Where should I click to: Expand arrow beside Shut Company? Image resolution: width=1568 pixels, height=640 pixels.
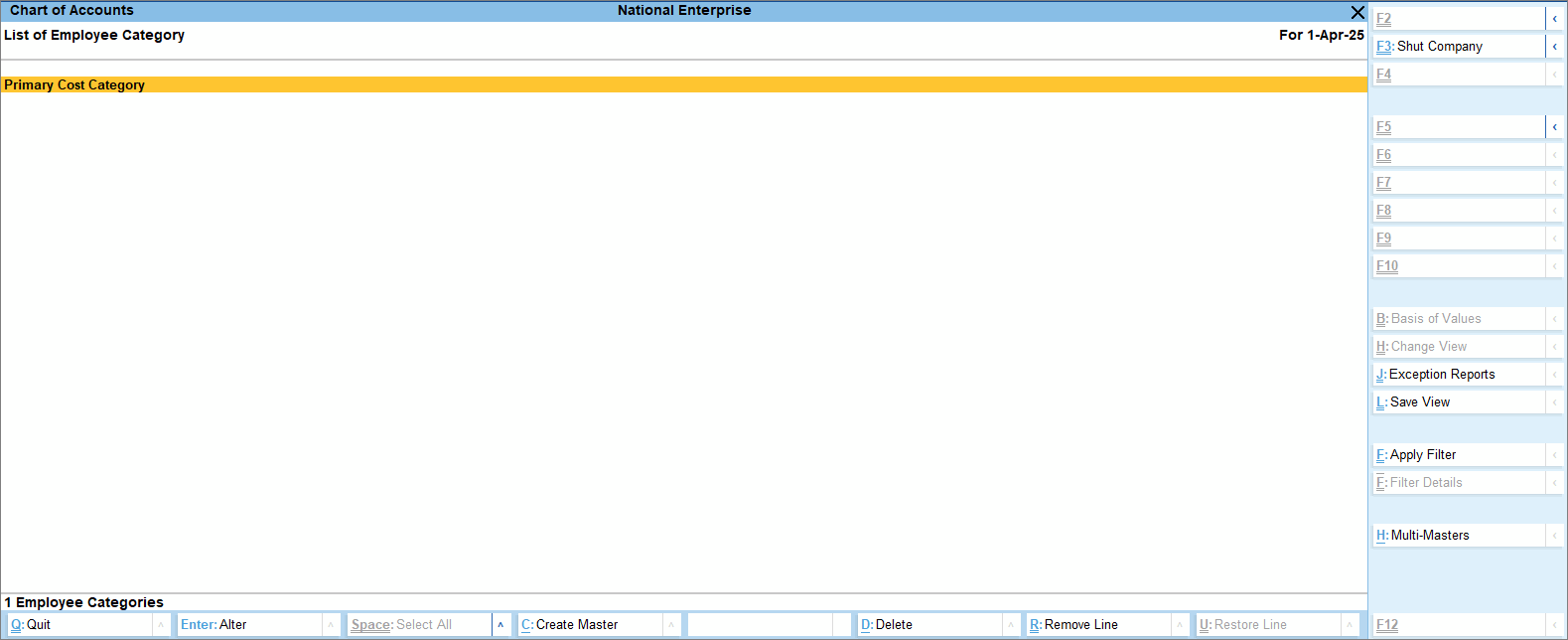[1554, 47]
